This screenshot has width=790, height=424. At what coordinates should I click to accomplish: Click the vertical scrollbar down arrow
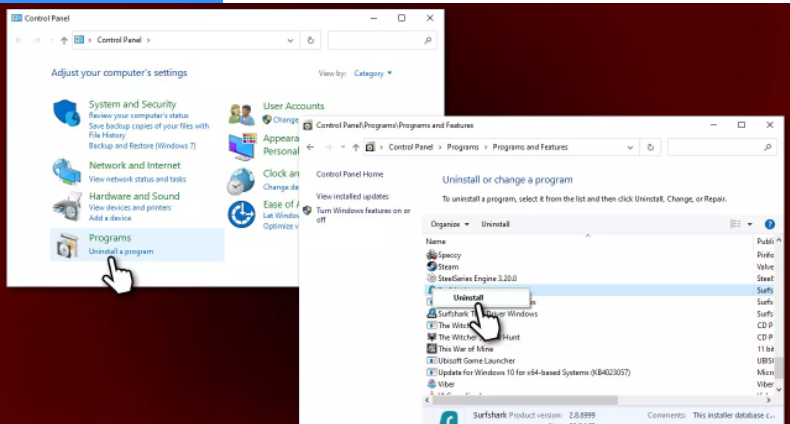tap(779, 389)
